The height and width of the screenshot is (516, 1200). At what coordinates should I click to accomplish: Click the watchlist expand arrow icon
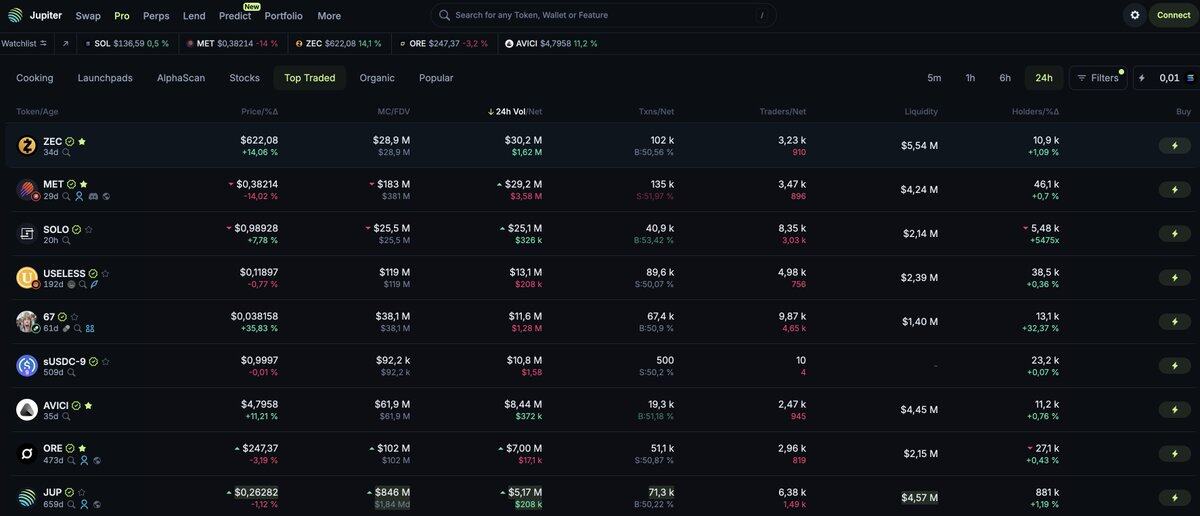[66, 44]
